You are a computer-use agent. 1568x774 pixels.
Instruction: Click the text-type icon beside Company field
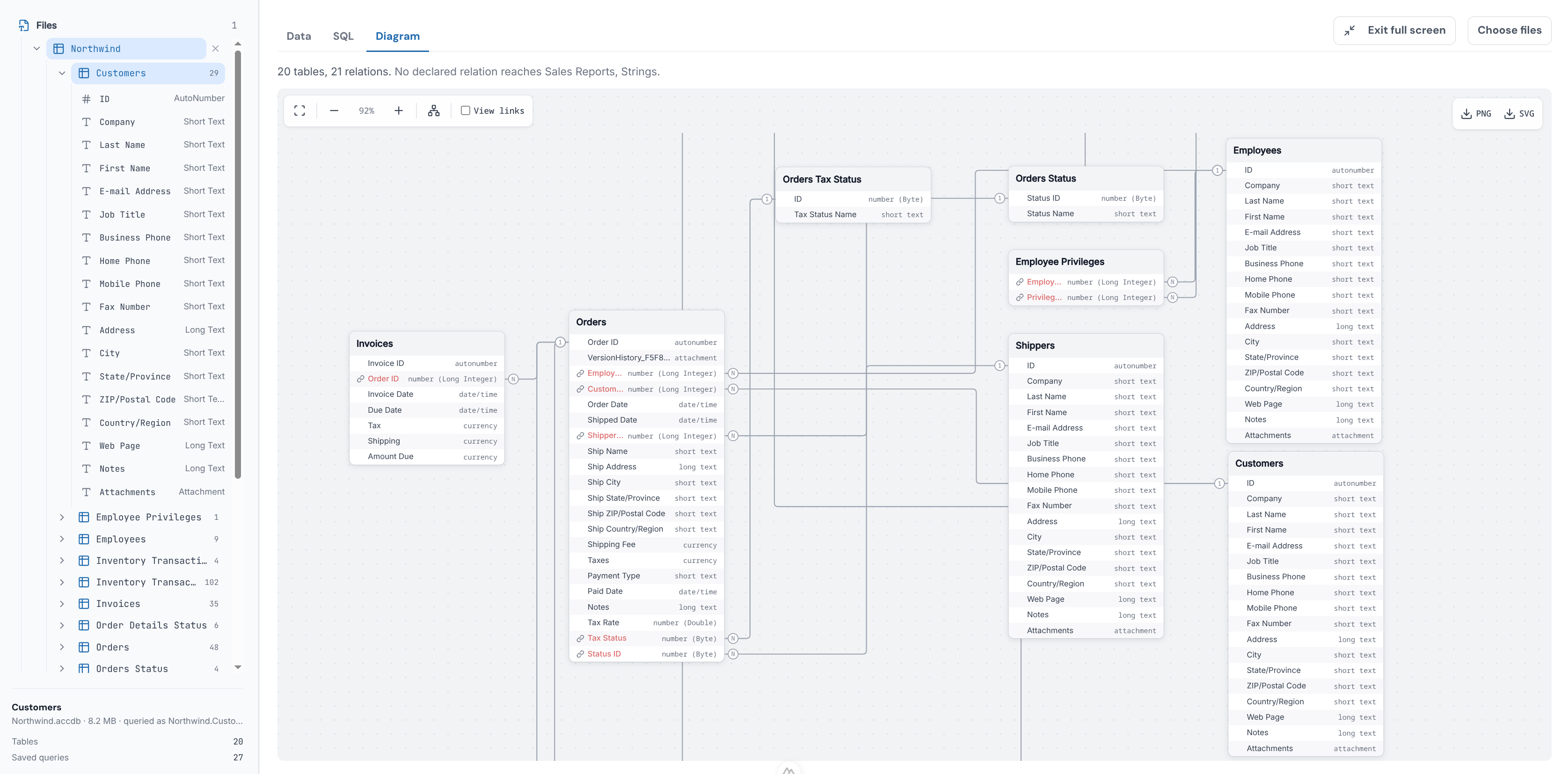tap(87, 122)
